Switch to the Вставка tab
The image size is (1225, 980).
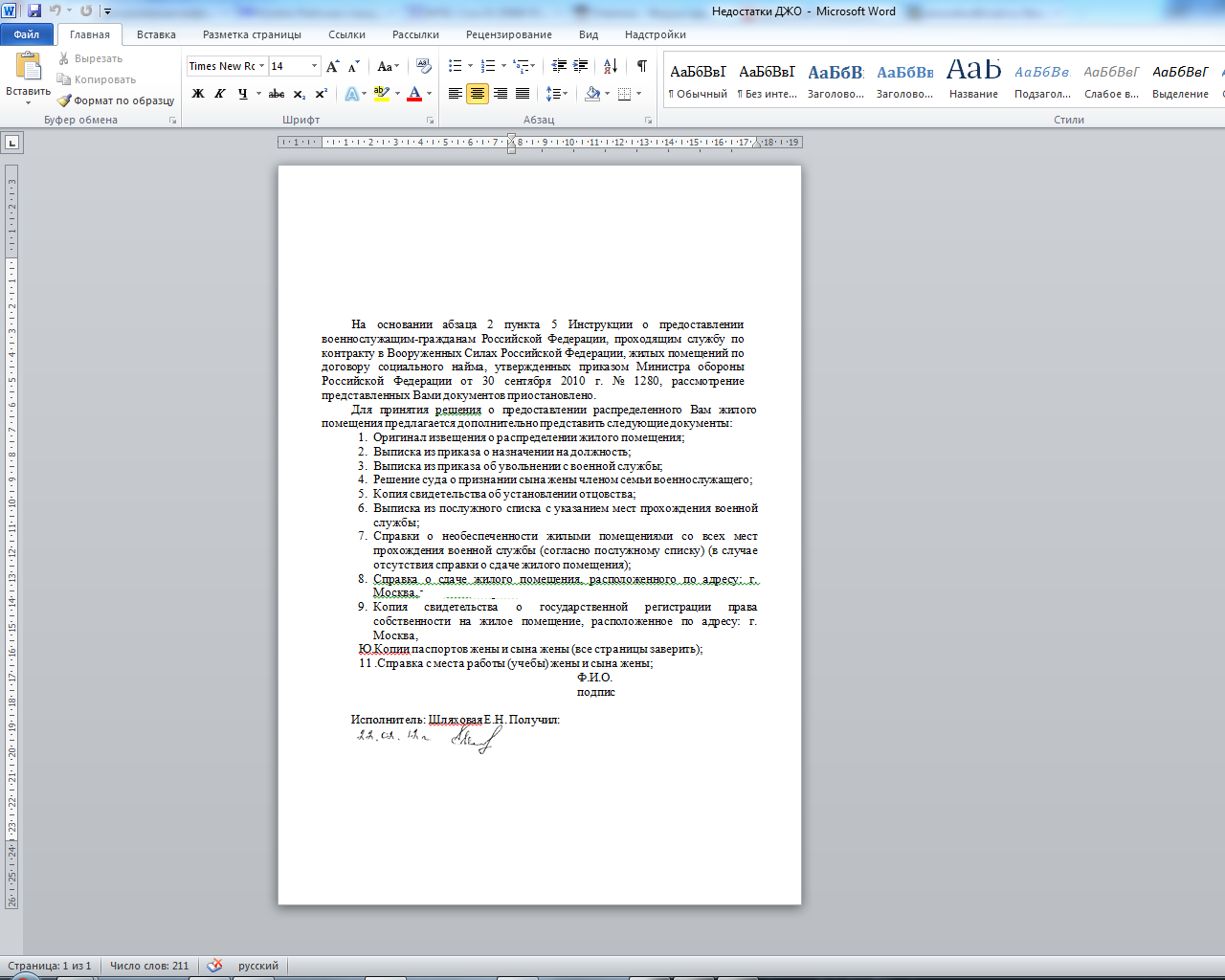[156, 34]
